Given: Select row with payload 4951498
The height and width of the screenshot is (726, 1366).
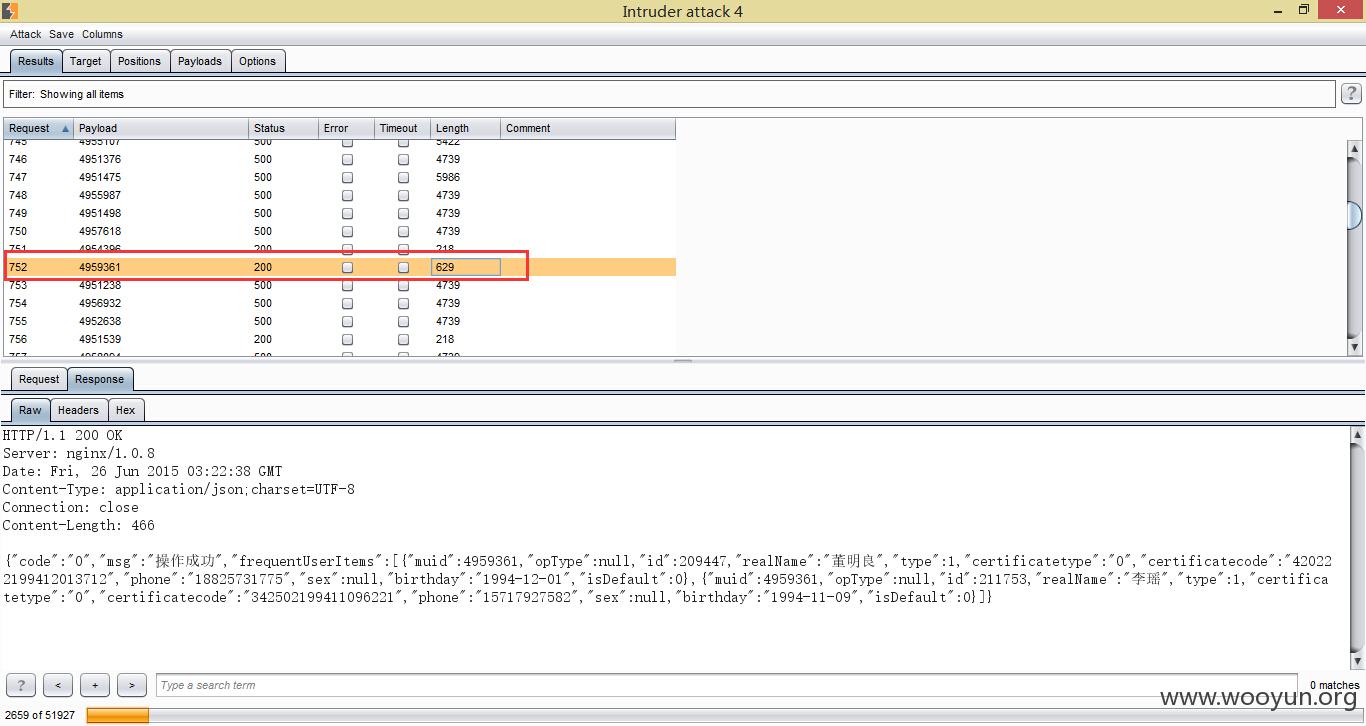Looking at the screenshot, I should point(340,213).
